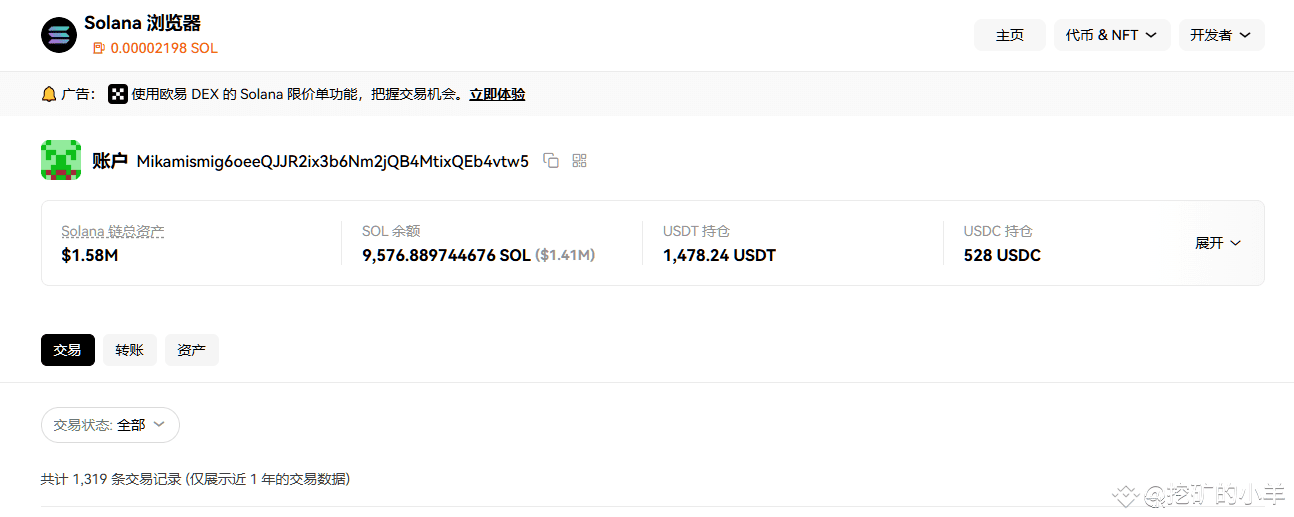Switch to the 转账 tab
The image size is (1294, 517).
coord(130,350)
